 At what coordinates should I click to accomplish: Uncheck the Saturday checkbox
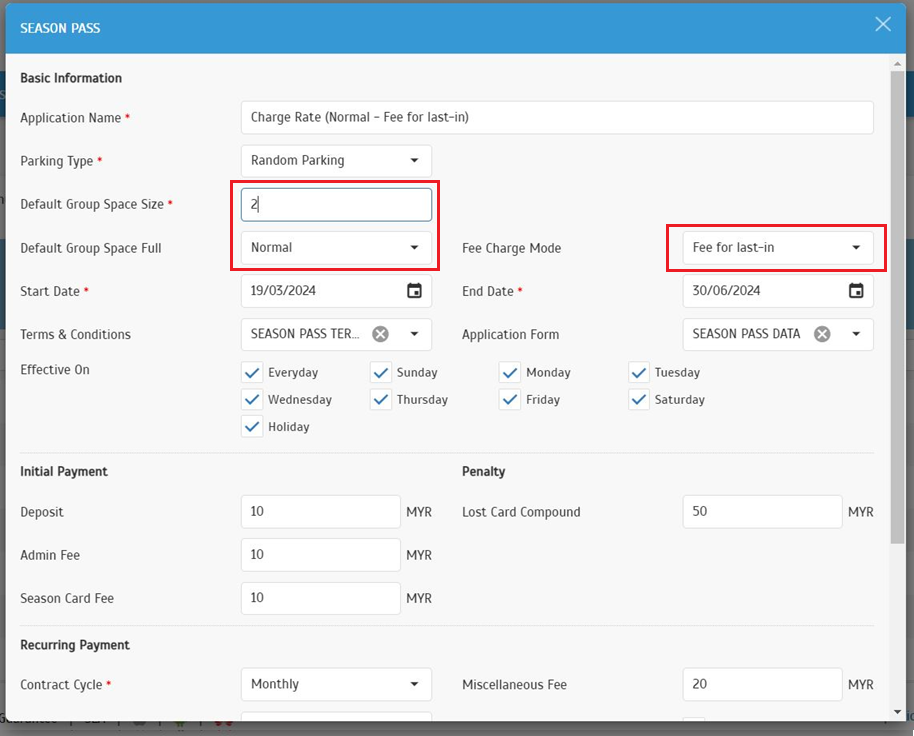[640, 400]
